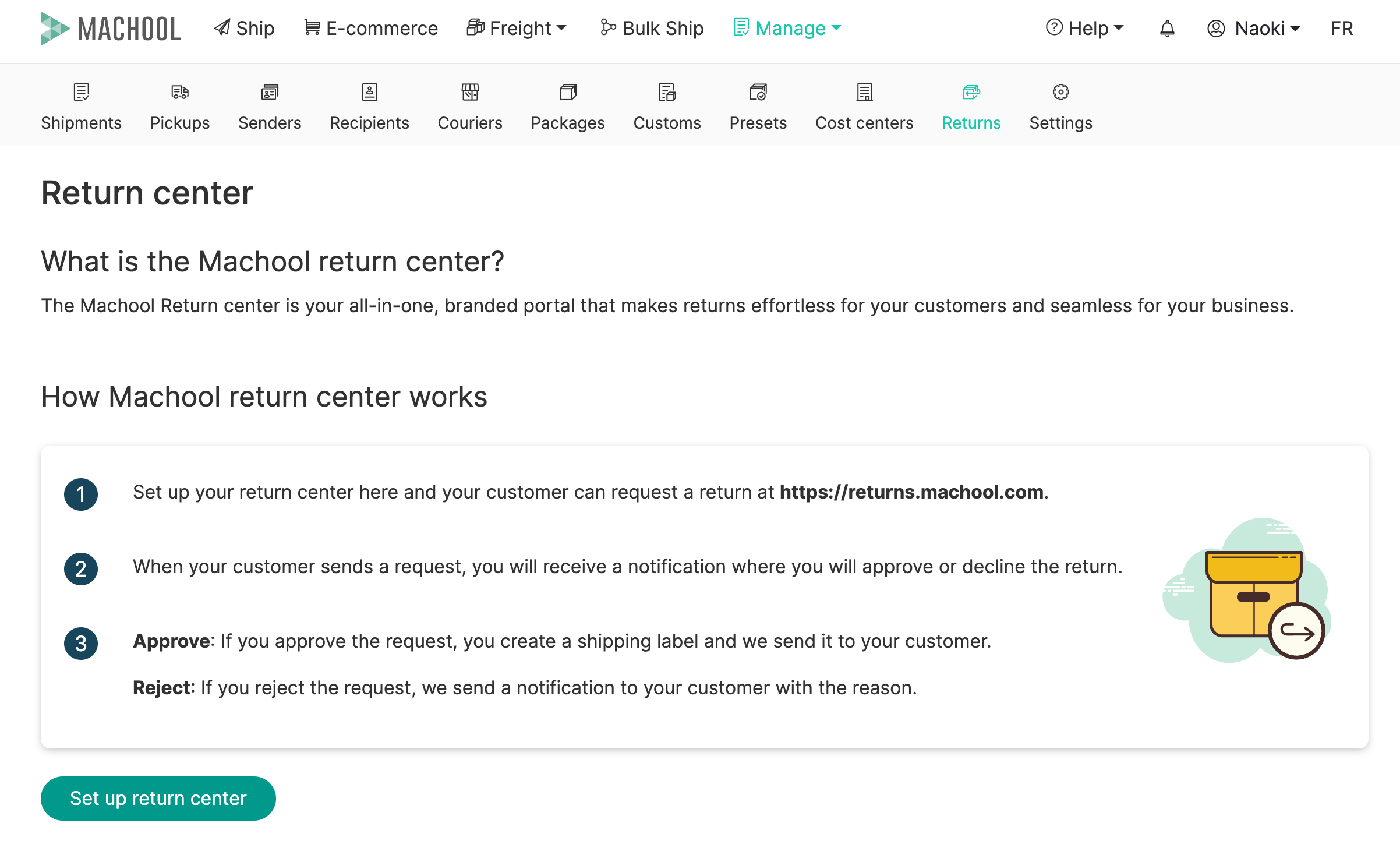
Task: Click the Cost centers building icon
Action: point(864,92)
